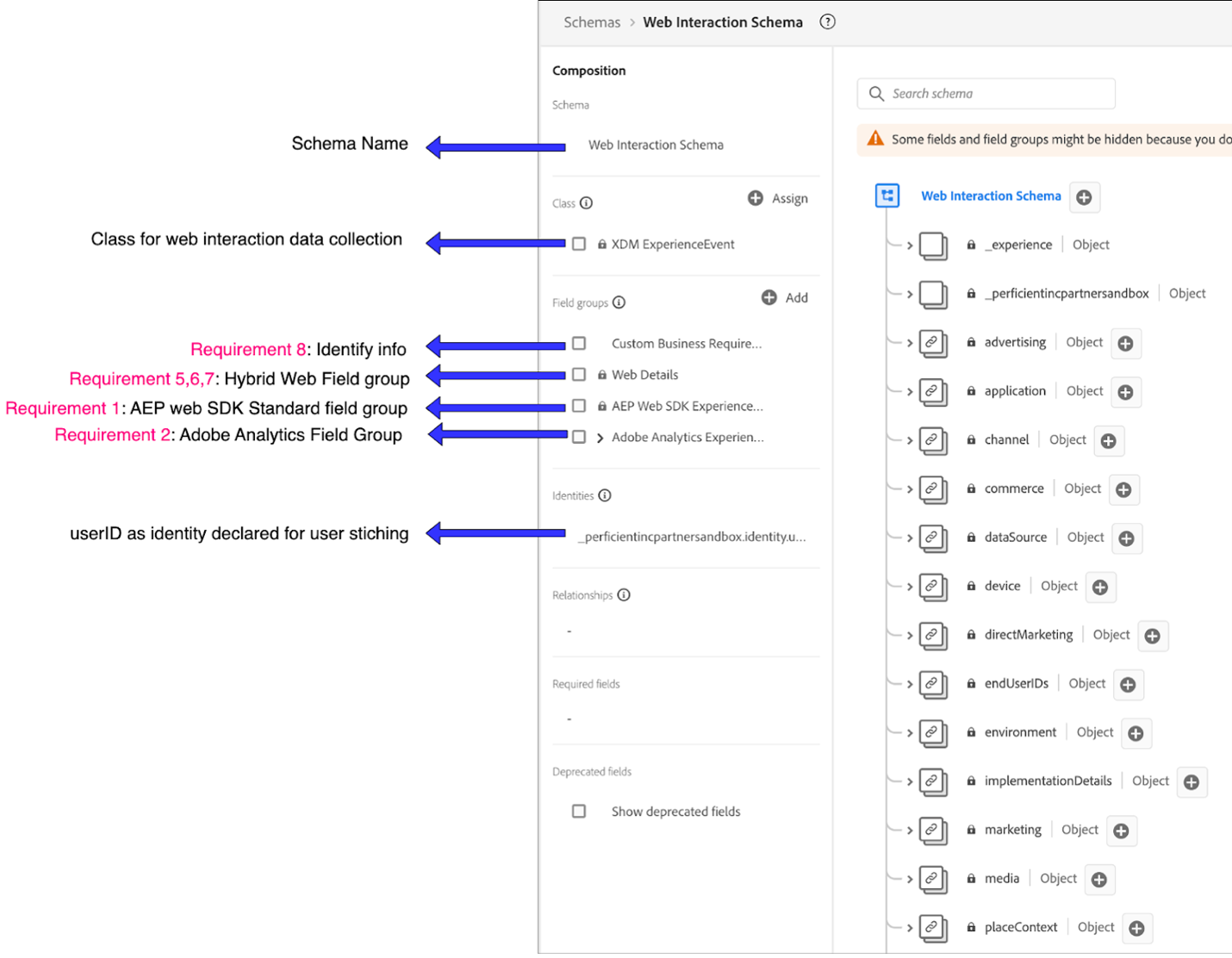
Task: Select the Web Interaction Schema breadcrumb item
Action: point(722,22)
